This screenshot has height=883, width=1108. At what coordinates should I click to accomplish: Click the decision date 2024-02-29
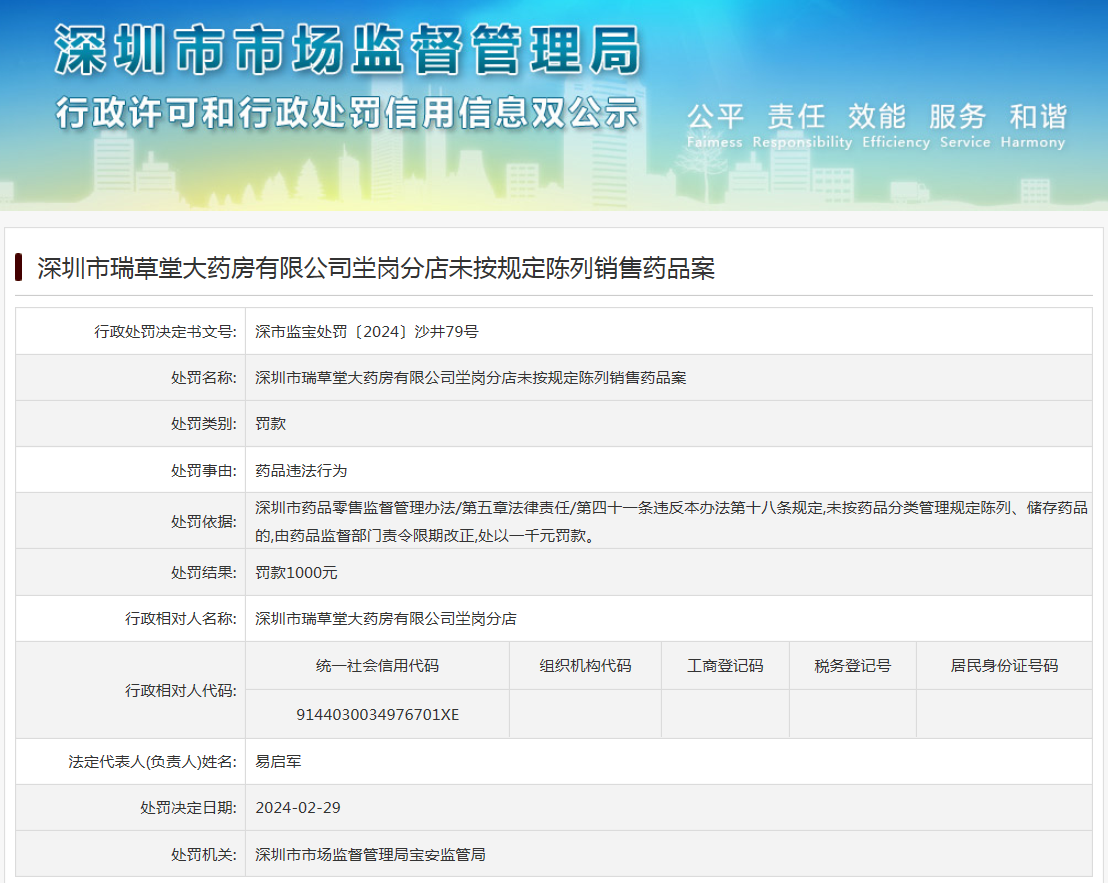click(298, 808)
